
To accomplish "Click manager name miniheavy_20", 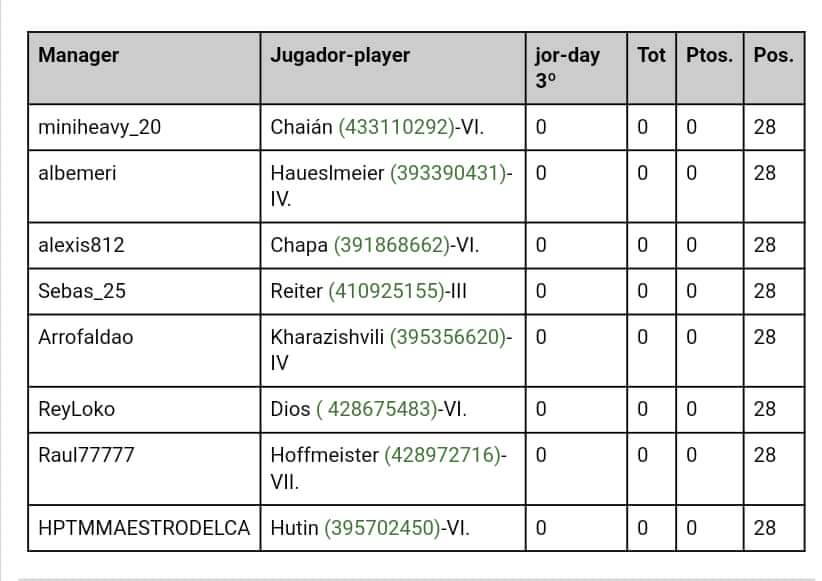I will tap(100, 127).
